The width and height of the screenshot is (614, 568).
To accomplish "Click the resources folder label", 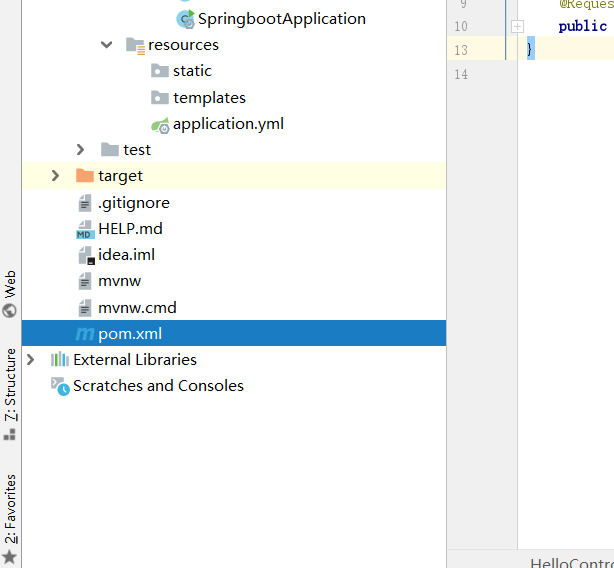I will click(x=183, y=45).
